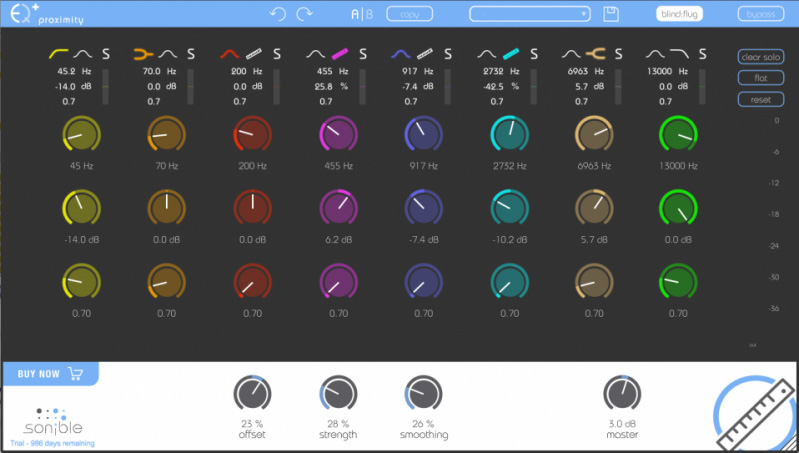The height and width of the screenshot is (453, 799).
Task: Click clear solo button
Action: click(x=761, y=57)
